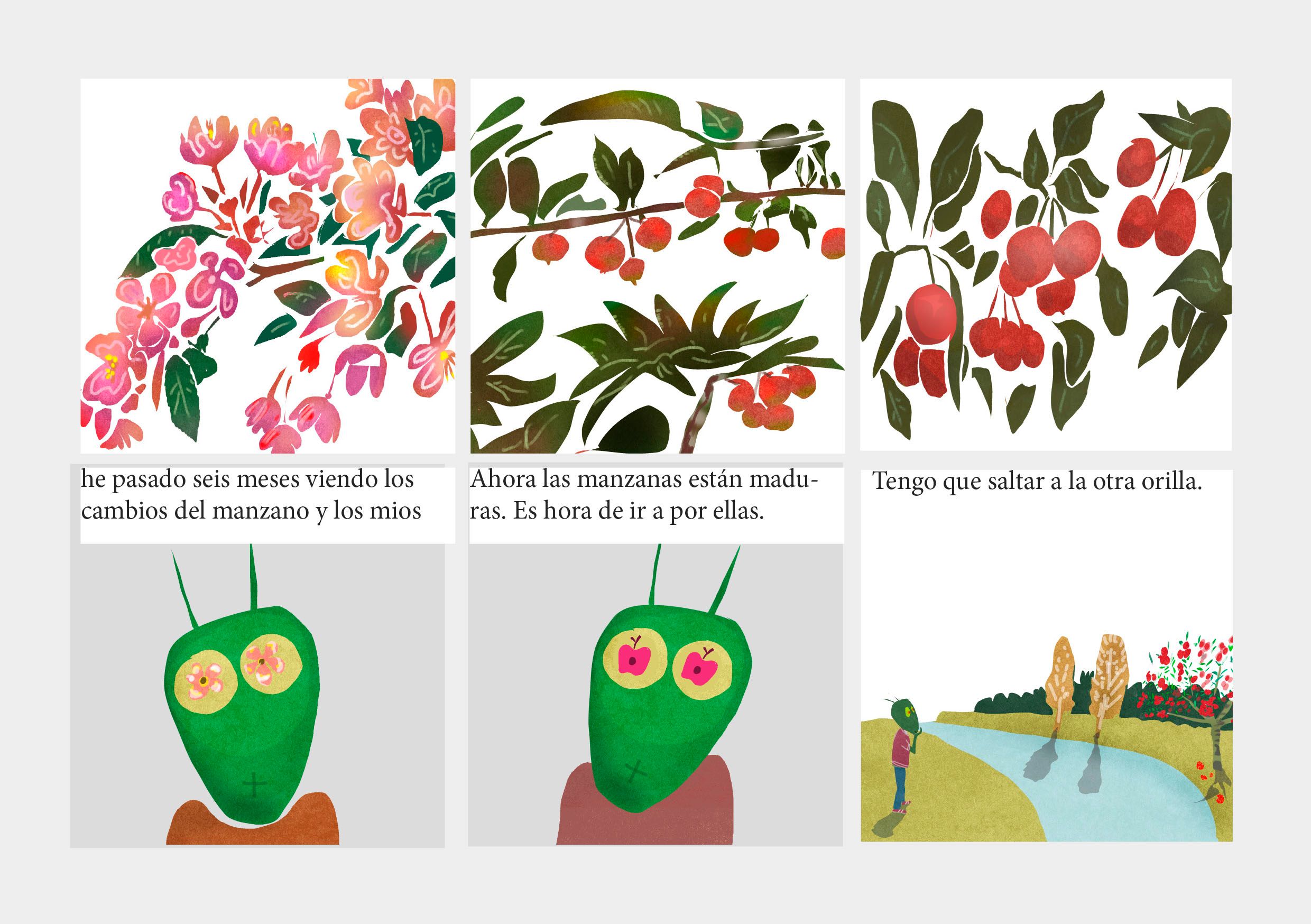Click the riverbank landscape illustration panel
Screen dimensions: 1311x924
(1046, 737)
